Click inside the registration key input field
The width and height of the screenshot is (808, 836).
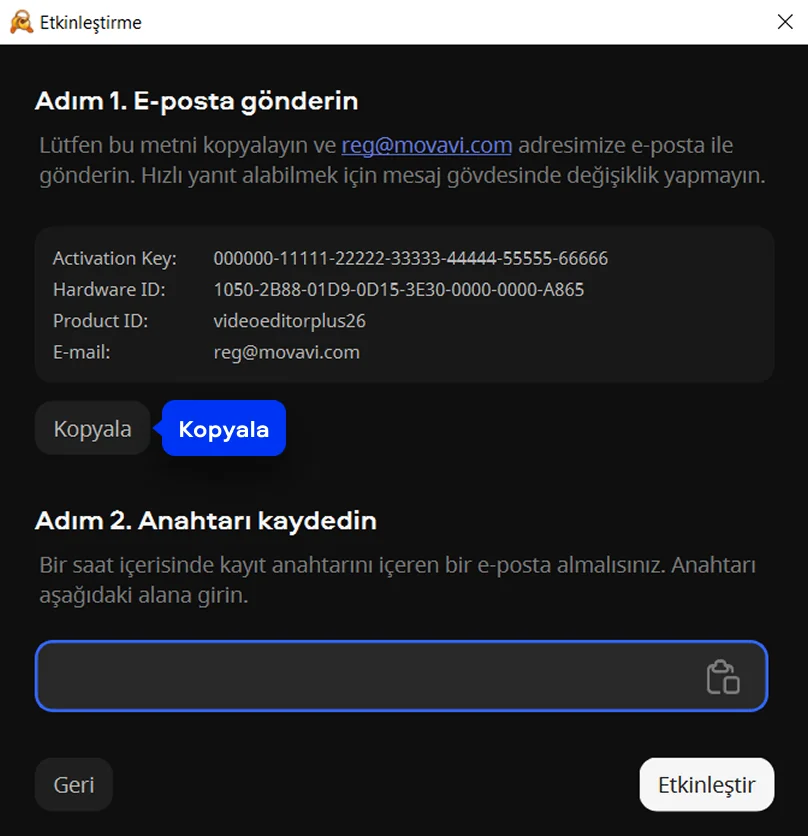360,676
